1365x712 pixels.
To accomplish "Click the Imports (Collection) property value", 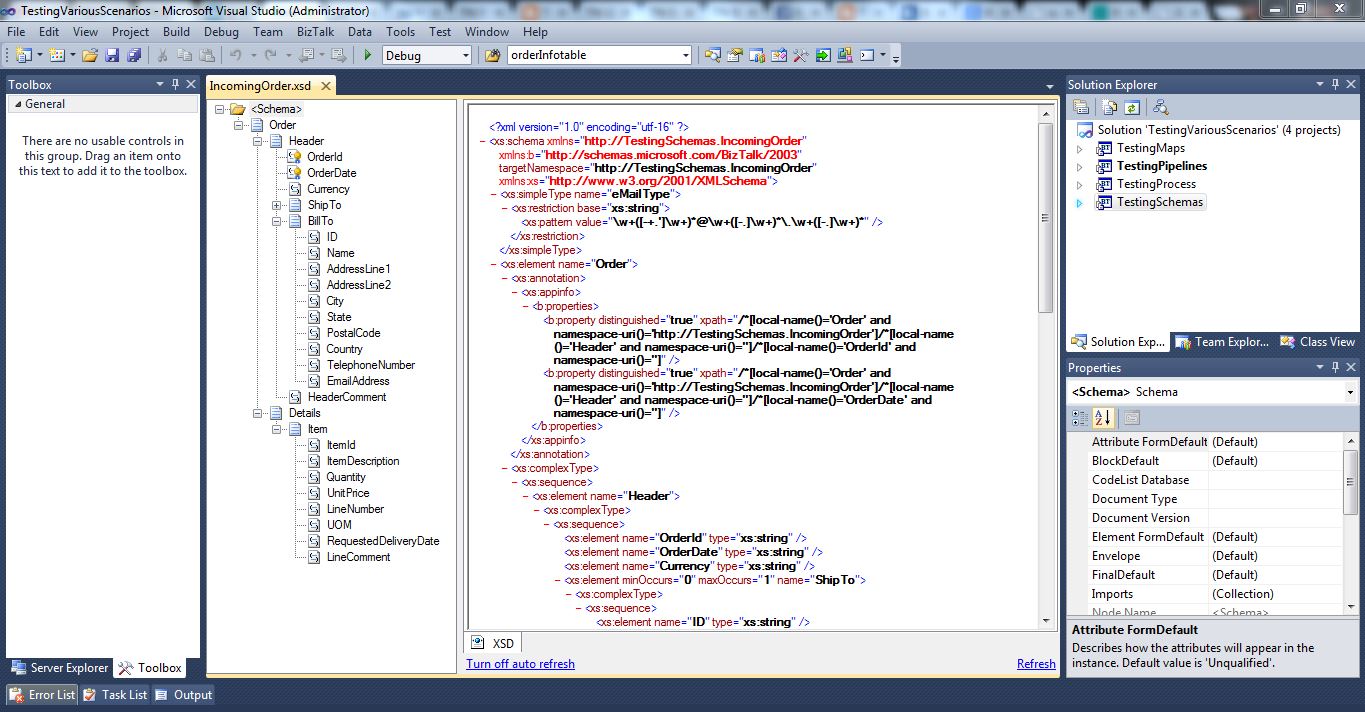I will [1243, 594].
